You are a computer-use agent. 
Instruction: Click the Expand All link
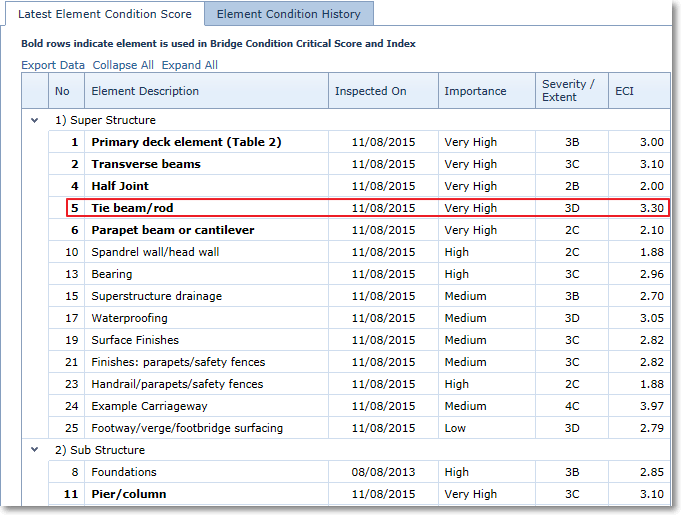pyautogui.click(x=190, y=65)
